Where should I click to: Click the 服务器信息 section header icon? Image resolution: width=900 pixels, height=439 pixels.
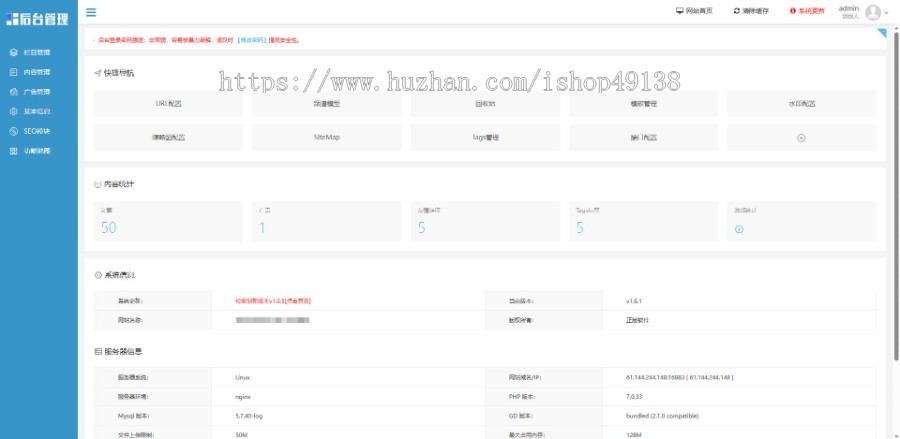(x=98, y=352)
